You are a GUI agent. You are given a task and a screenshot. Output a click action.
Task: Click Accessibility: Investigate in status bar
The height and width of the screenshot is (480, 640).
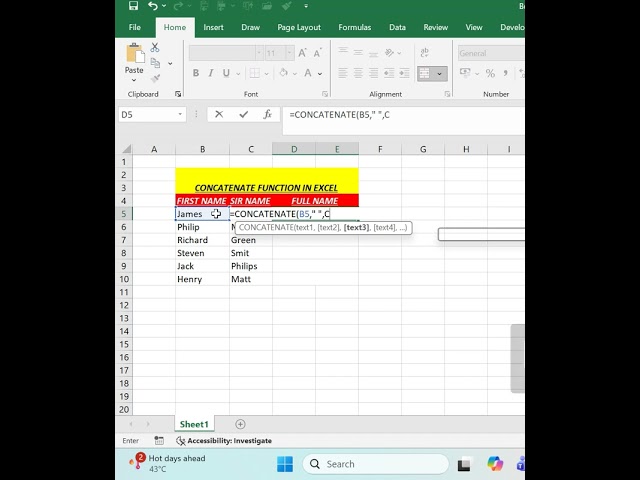(224, 440)
